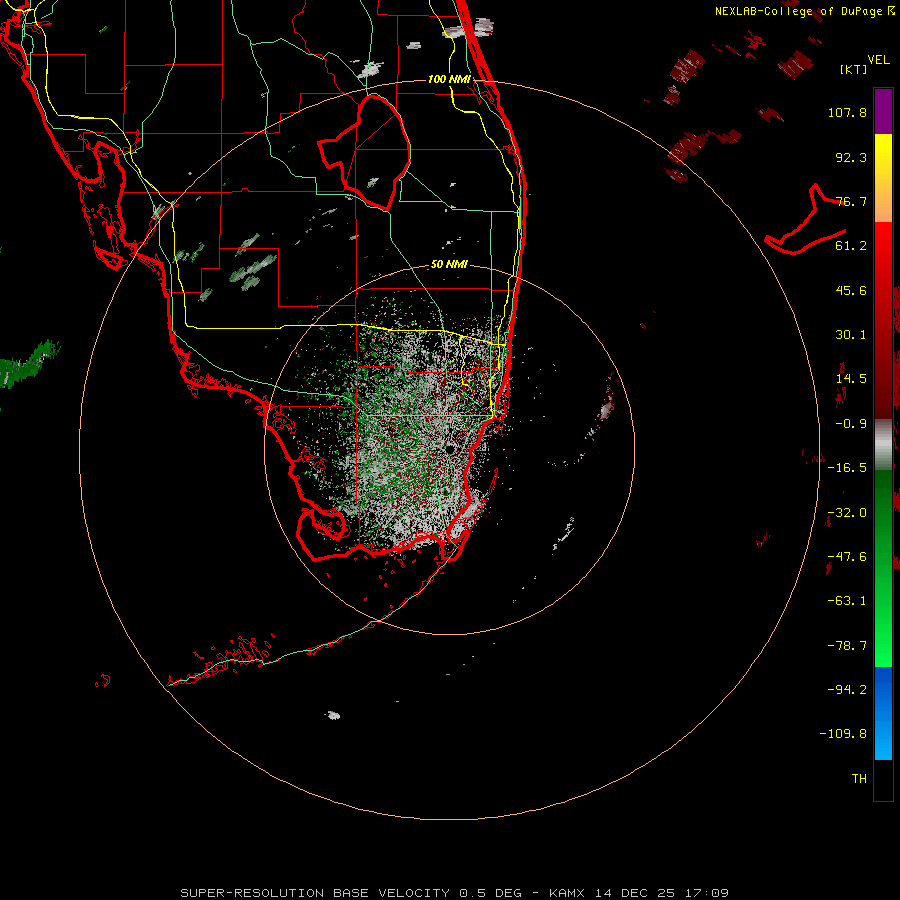This screenshot has height=900, width=900.
Task: Pick the purple segment of velocity color bar
Action: pos(883,111)
